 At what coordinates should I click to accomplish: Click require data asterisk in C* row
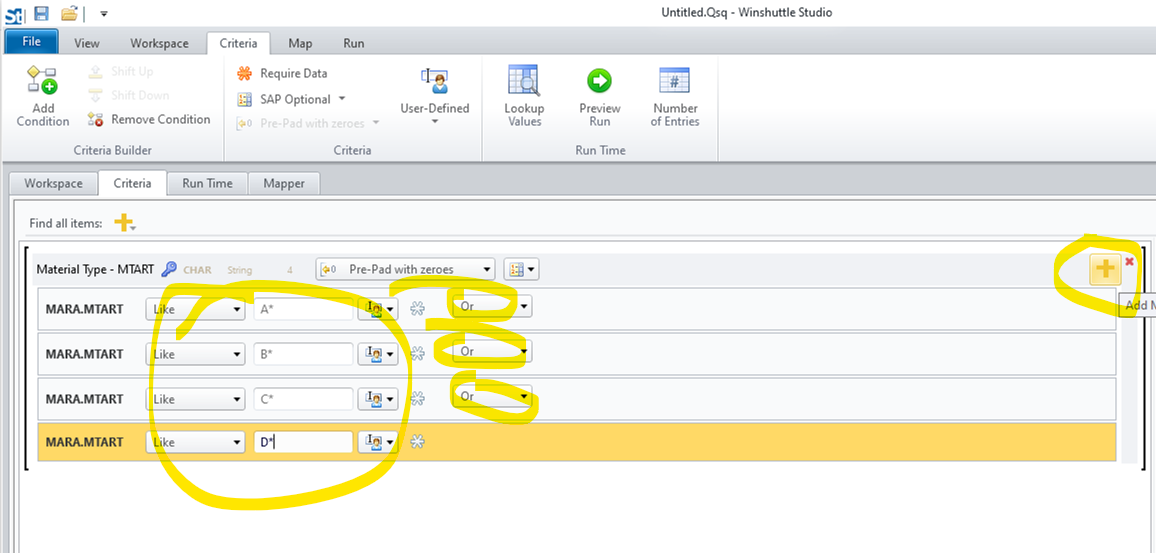417,399
